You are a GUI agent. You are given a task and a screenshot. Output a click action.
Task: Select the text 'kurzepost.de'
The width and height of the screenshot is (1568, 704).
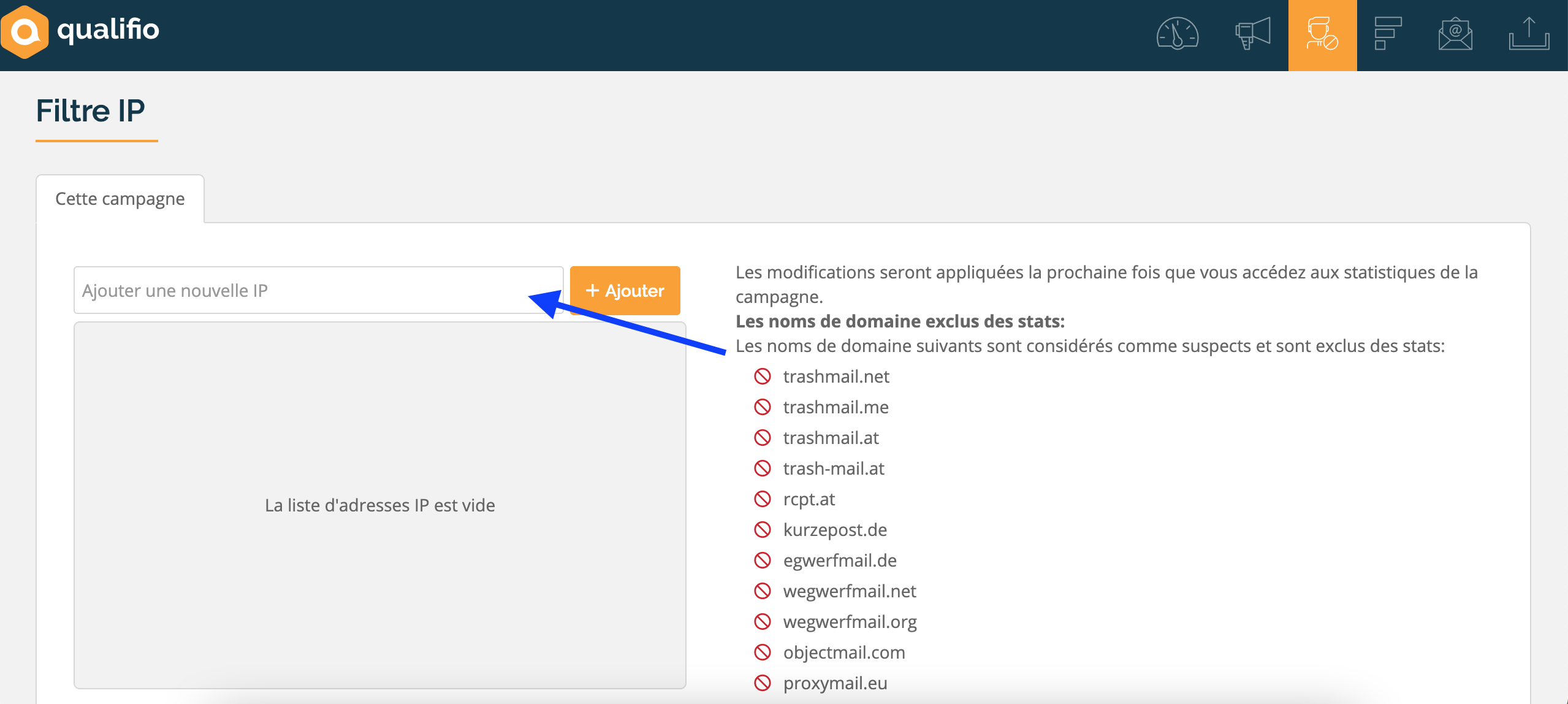pyautogui.click(x=835, y=530)
